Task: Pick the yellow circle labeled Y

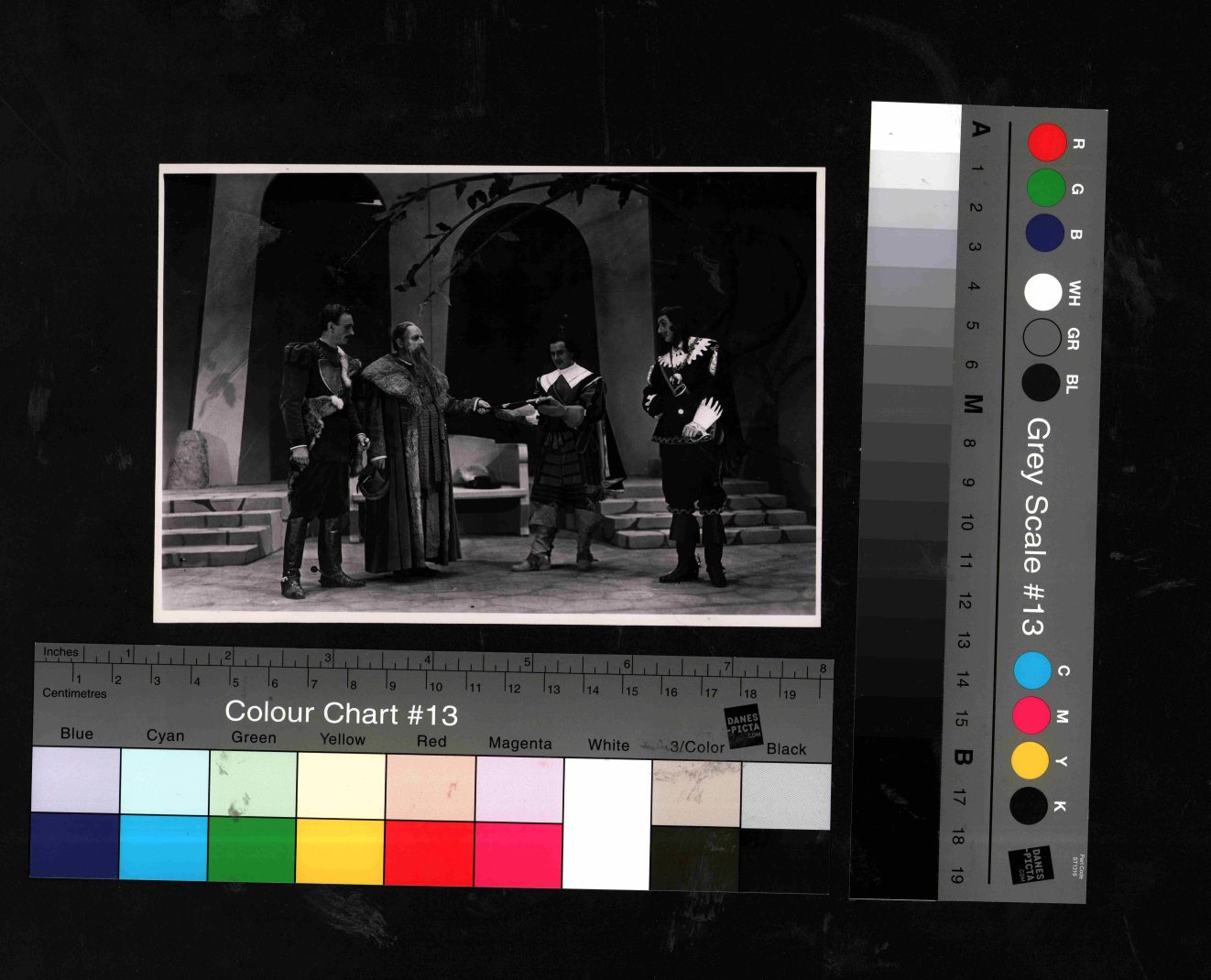Action: tap(1030, 760)
